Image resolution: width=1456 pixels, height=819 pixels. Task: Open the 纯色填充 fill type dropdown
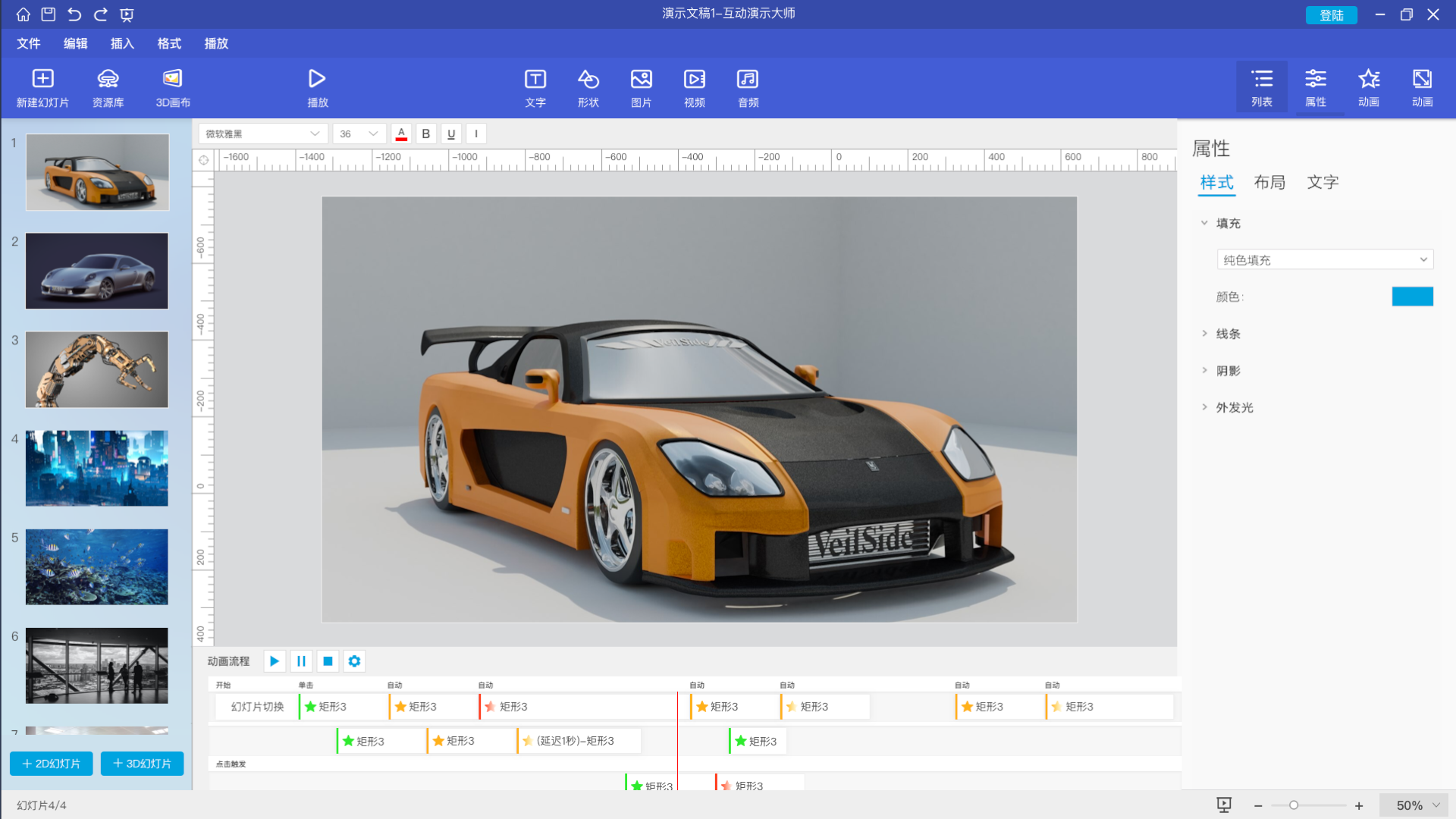click(x=1324, y=260)
